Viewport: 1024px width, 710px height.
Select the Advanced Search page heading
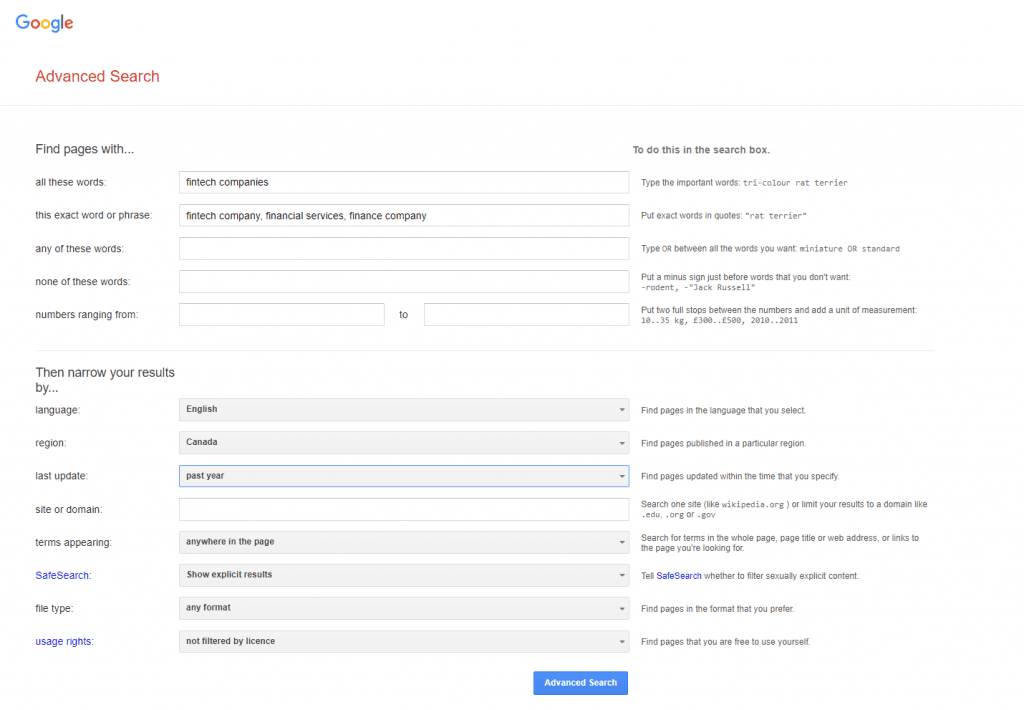point(97,76)
